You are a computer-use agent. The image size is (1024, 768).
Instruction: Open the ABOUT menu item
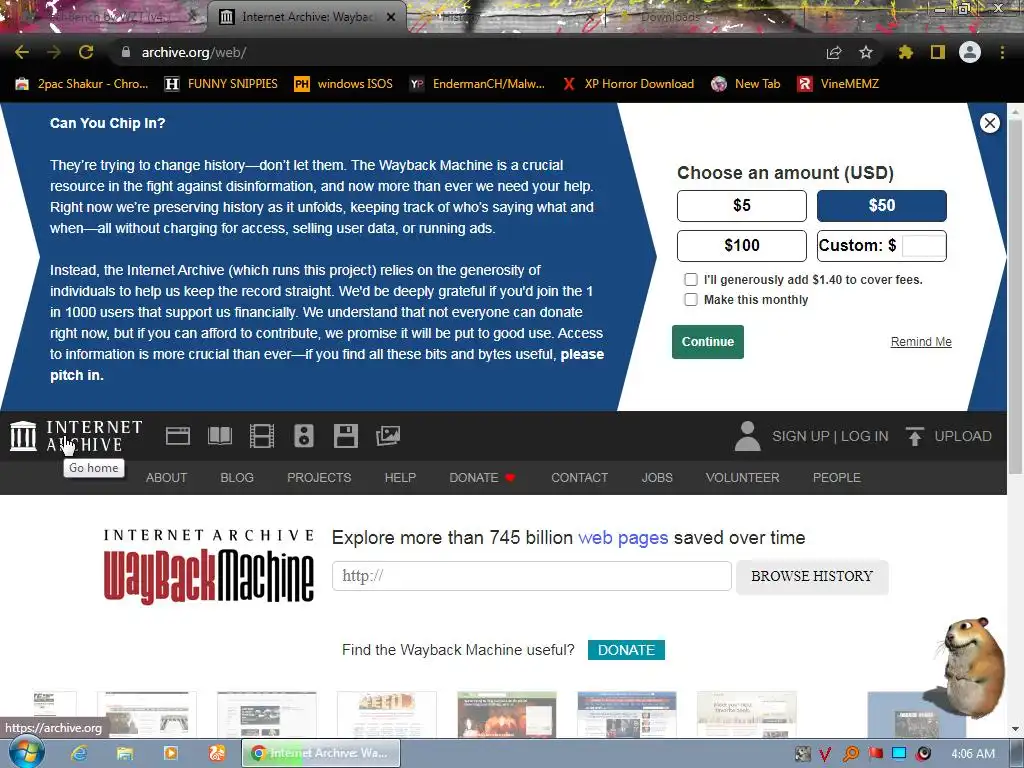pos(167,477)
